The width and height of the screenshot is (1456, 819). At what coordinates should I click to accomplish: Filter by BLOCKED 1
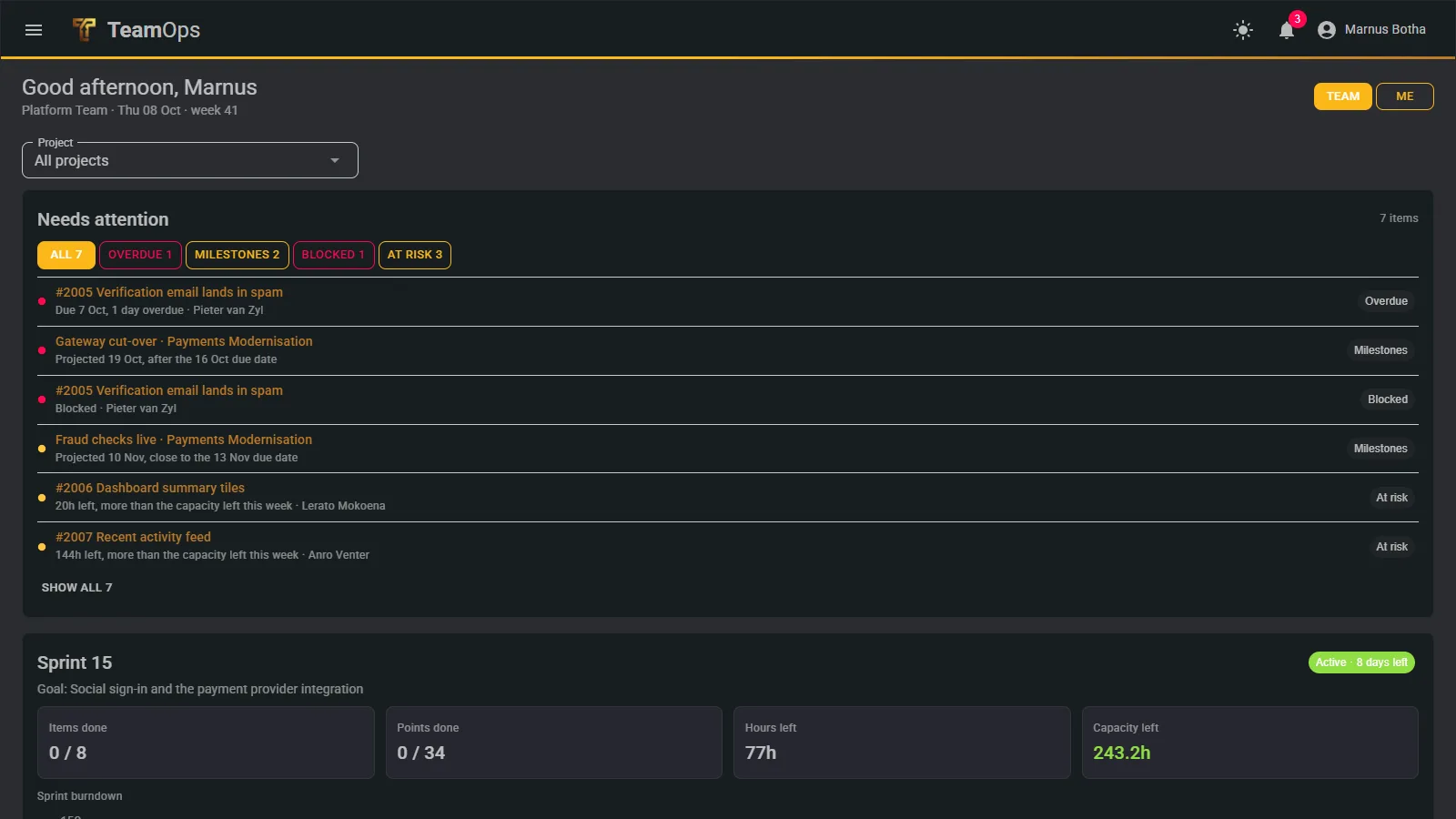(333, 255)
